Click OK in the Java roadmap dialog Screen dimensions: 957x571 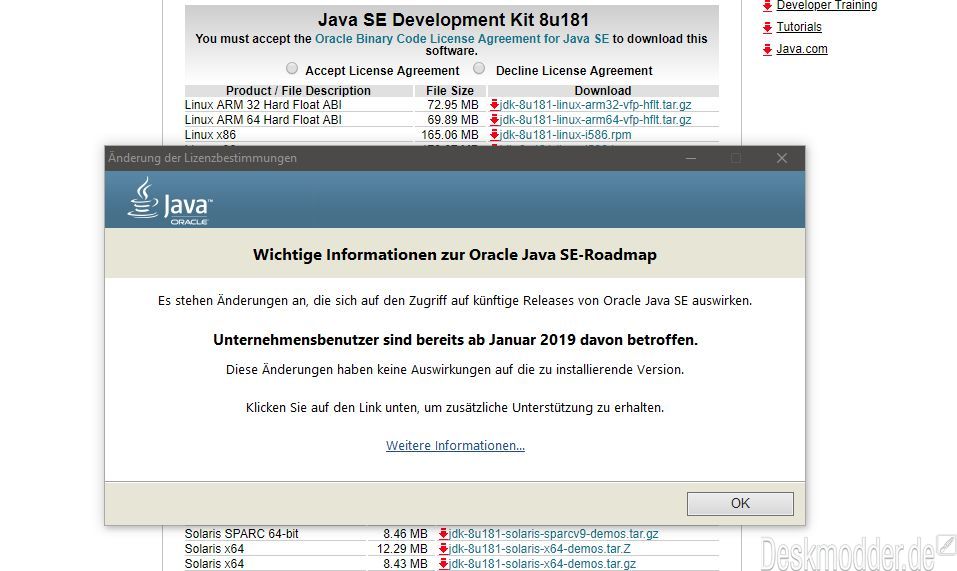[x=740, y=503]
